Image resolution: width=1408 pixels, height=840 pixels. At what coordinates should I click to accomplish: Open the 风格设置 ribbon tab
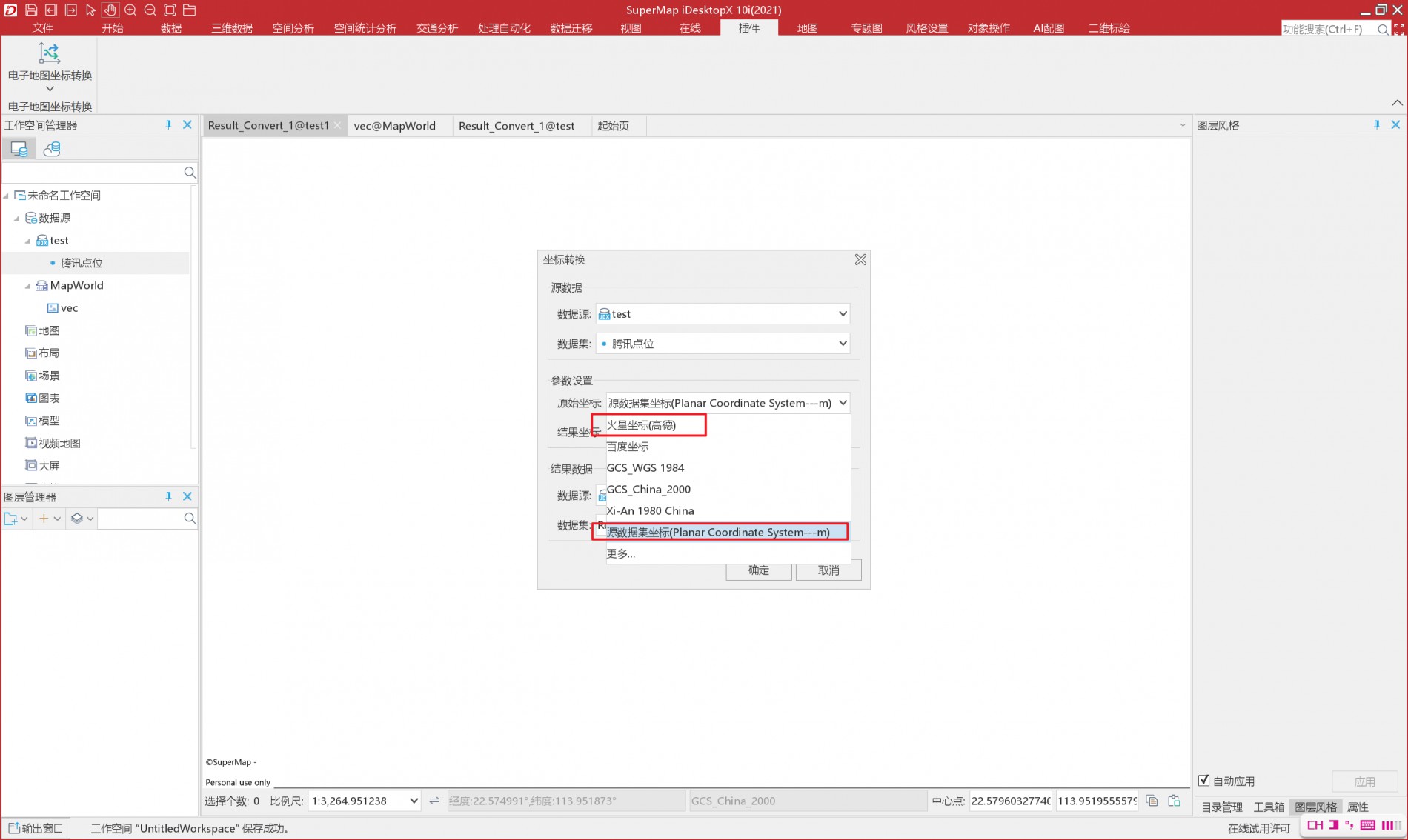927,28
